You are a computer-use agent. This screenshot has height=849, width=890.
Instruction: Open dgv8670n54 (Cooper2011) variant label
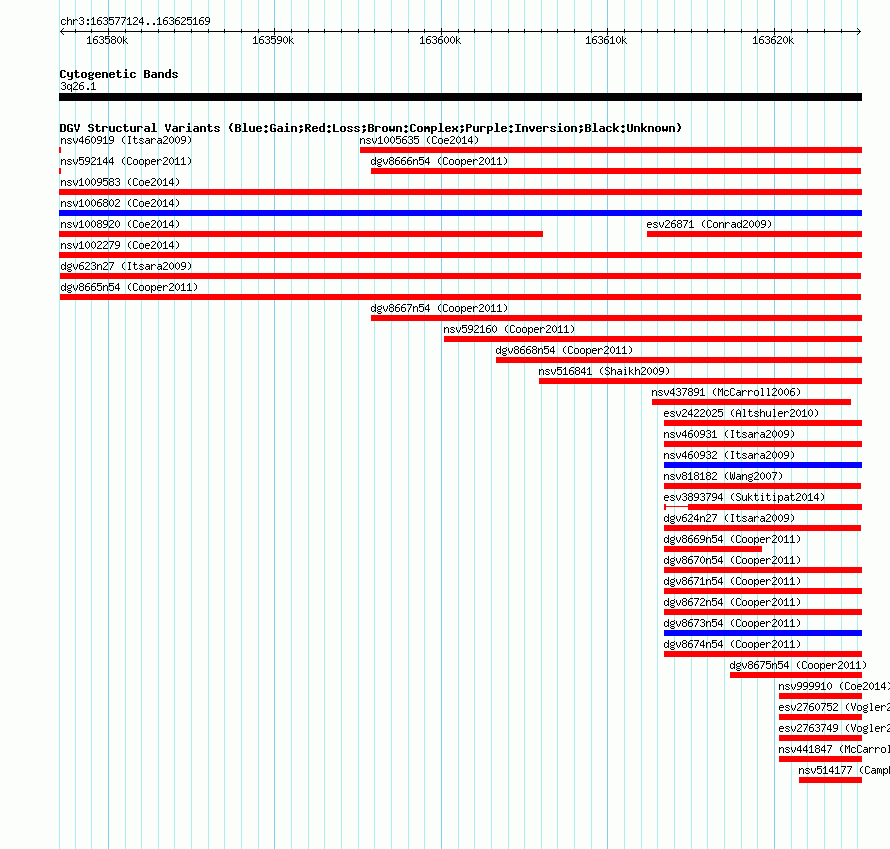[732, 560]
